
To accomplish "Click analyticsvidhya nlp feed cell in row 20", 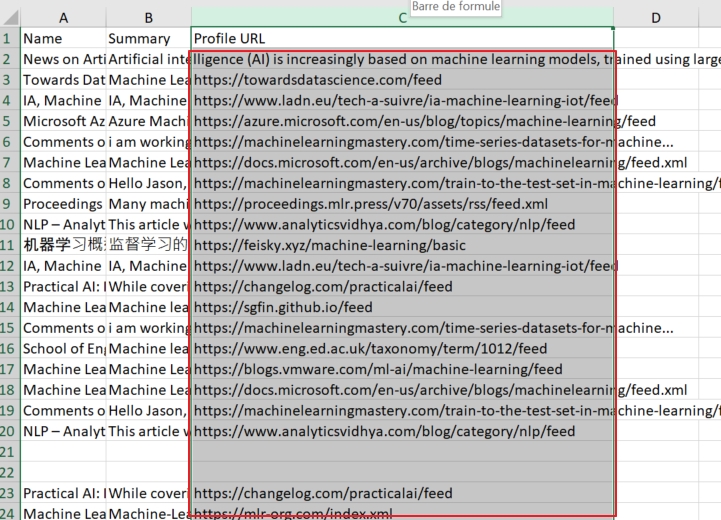I will (x=402, y=431).
